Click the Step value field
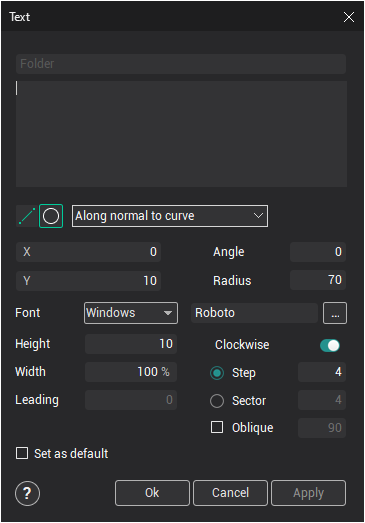The image size is (365, 523). pos(322,372)
